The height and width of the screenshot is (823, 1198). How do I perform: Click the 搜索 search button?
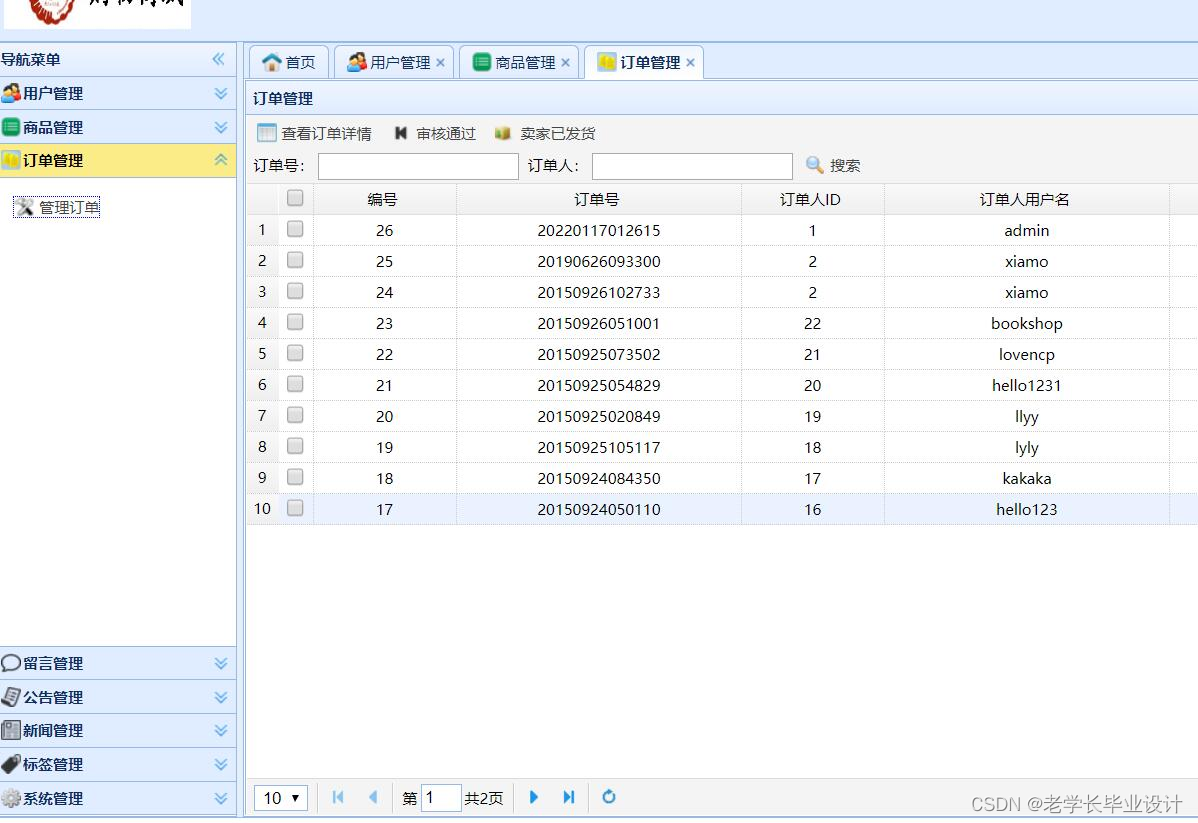pos(834,165)
